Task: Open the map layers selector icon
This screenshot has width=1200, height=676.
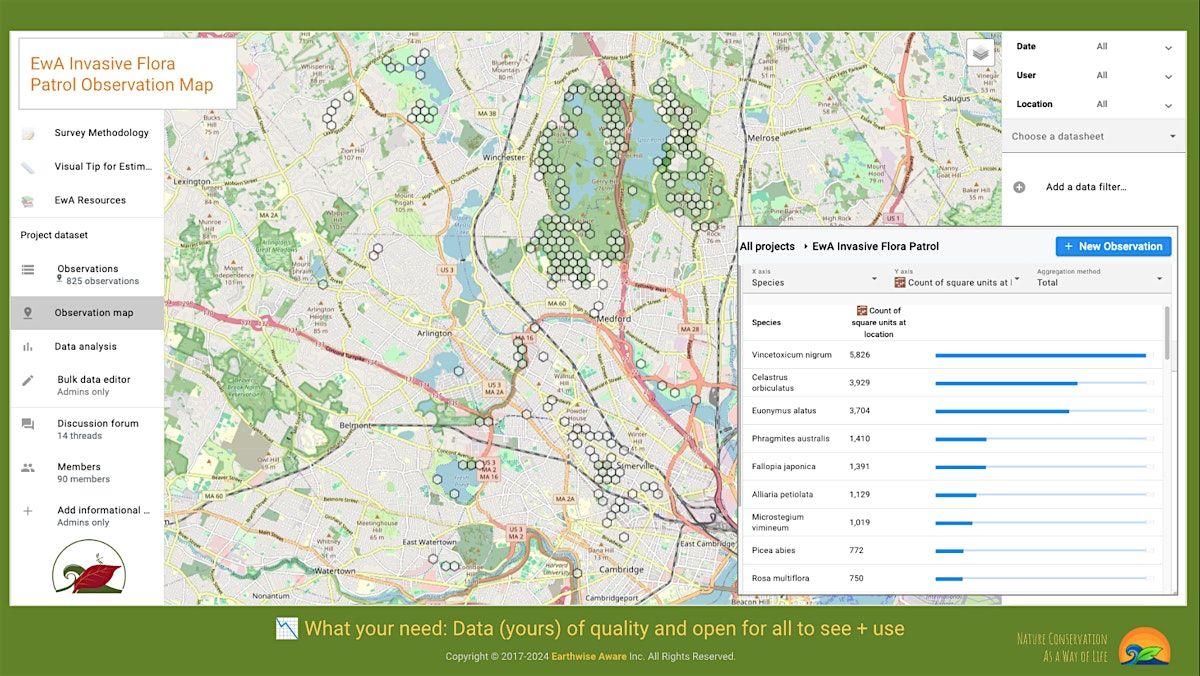Action: pos(980,52)
